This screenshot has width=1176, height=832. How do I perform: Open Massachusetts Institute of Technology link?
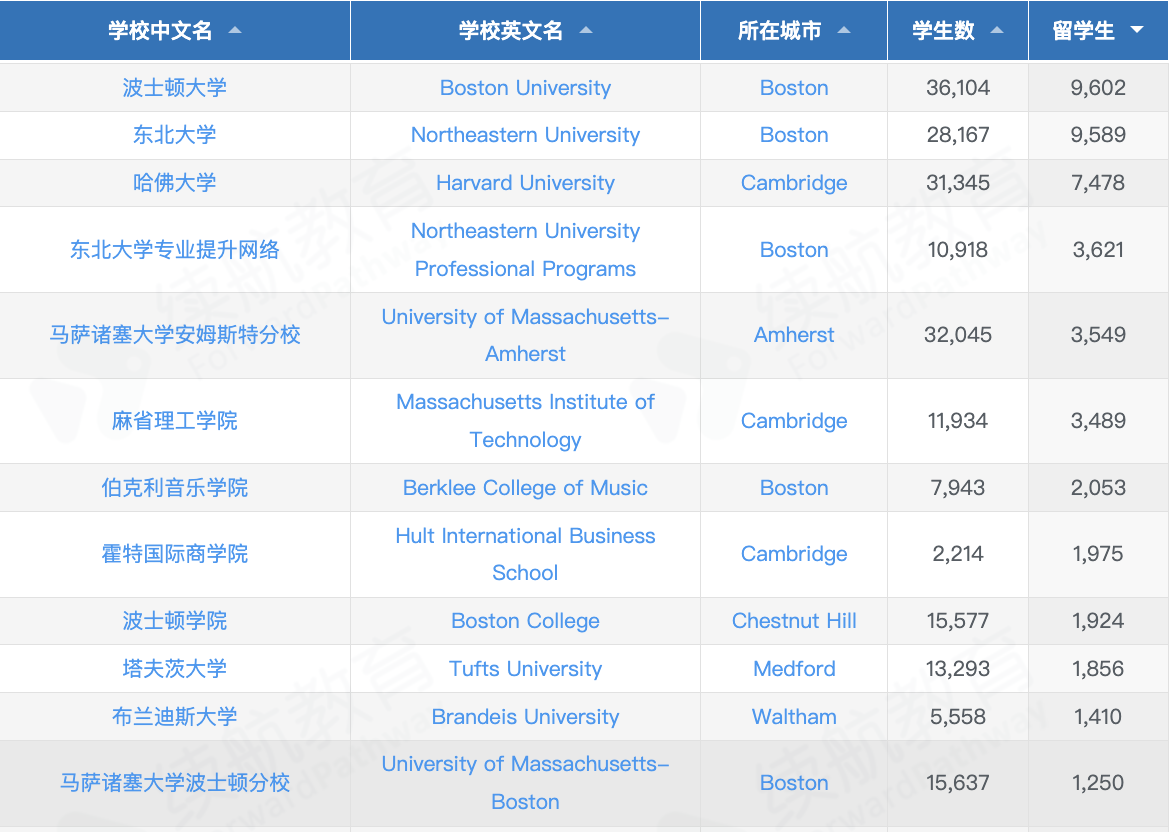(x=525, y=421)
